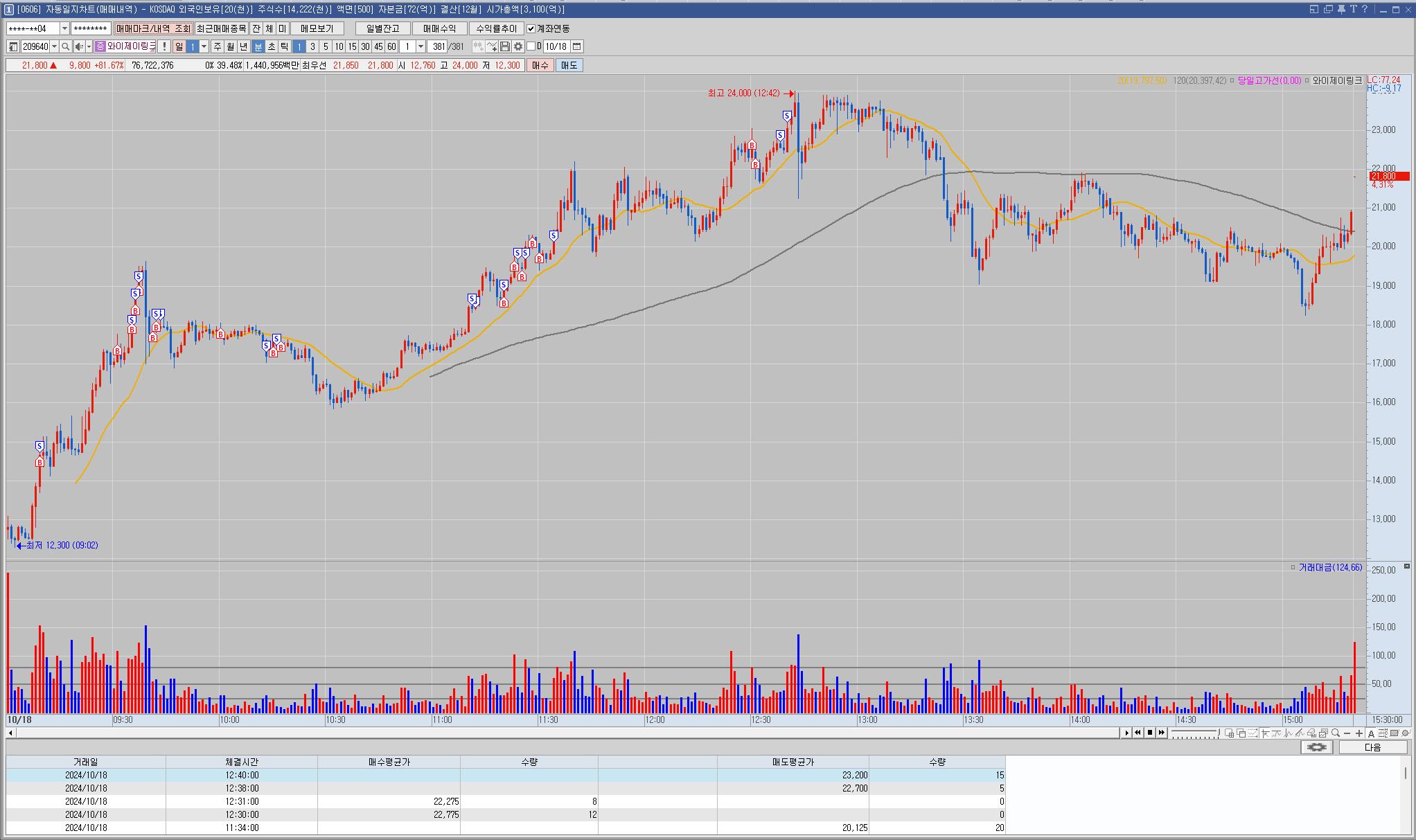Switch to the 일별잔고 tab
1416x840 pixels.
[382, 28]
